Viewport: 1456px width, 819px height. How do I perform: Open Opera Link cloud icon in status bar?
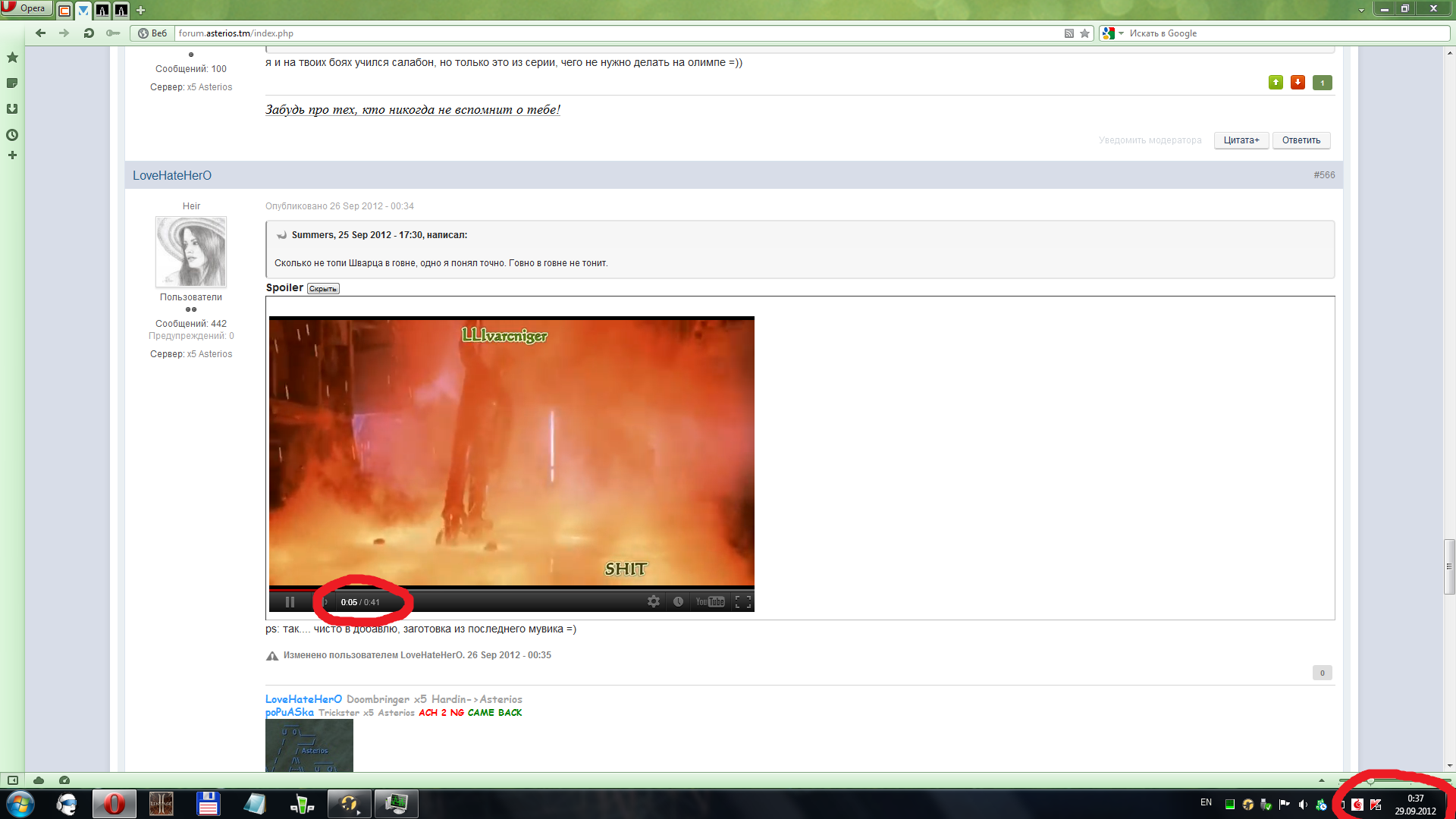pos(39,780)
